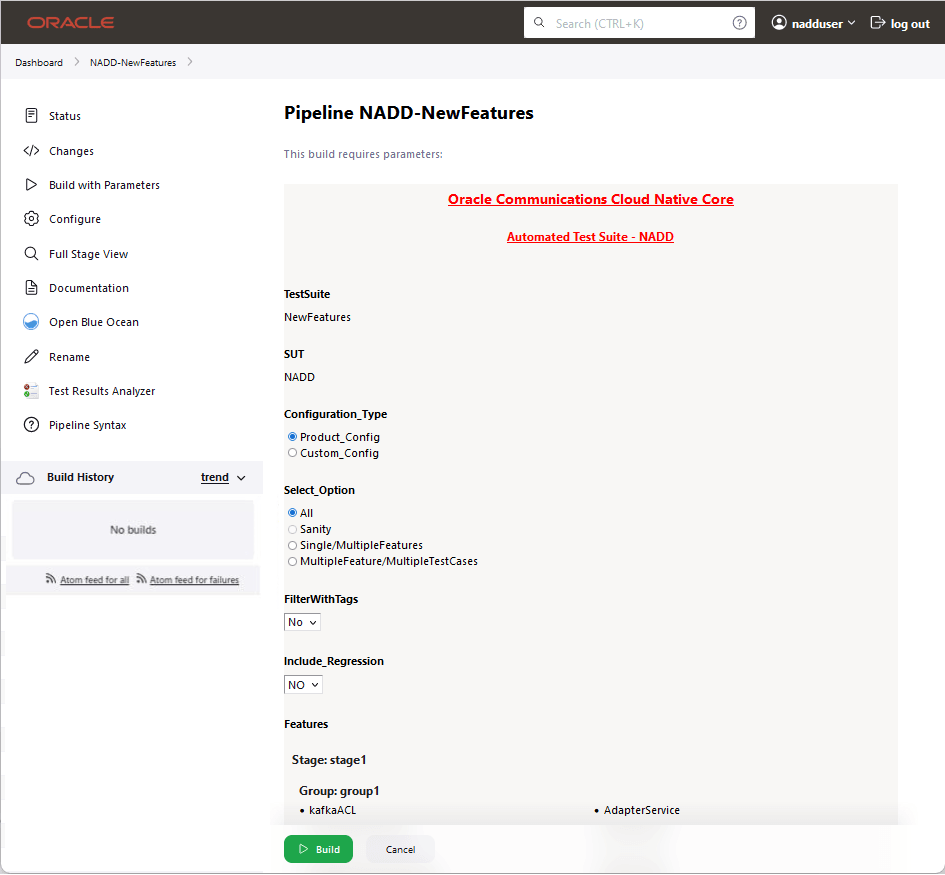This screenshot has height=875, width=945.
Task: Click the Full Stage View magnifier icon
Action: tap(31, 254)
